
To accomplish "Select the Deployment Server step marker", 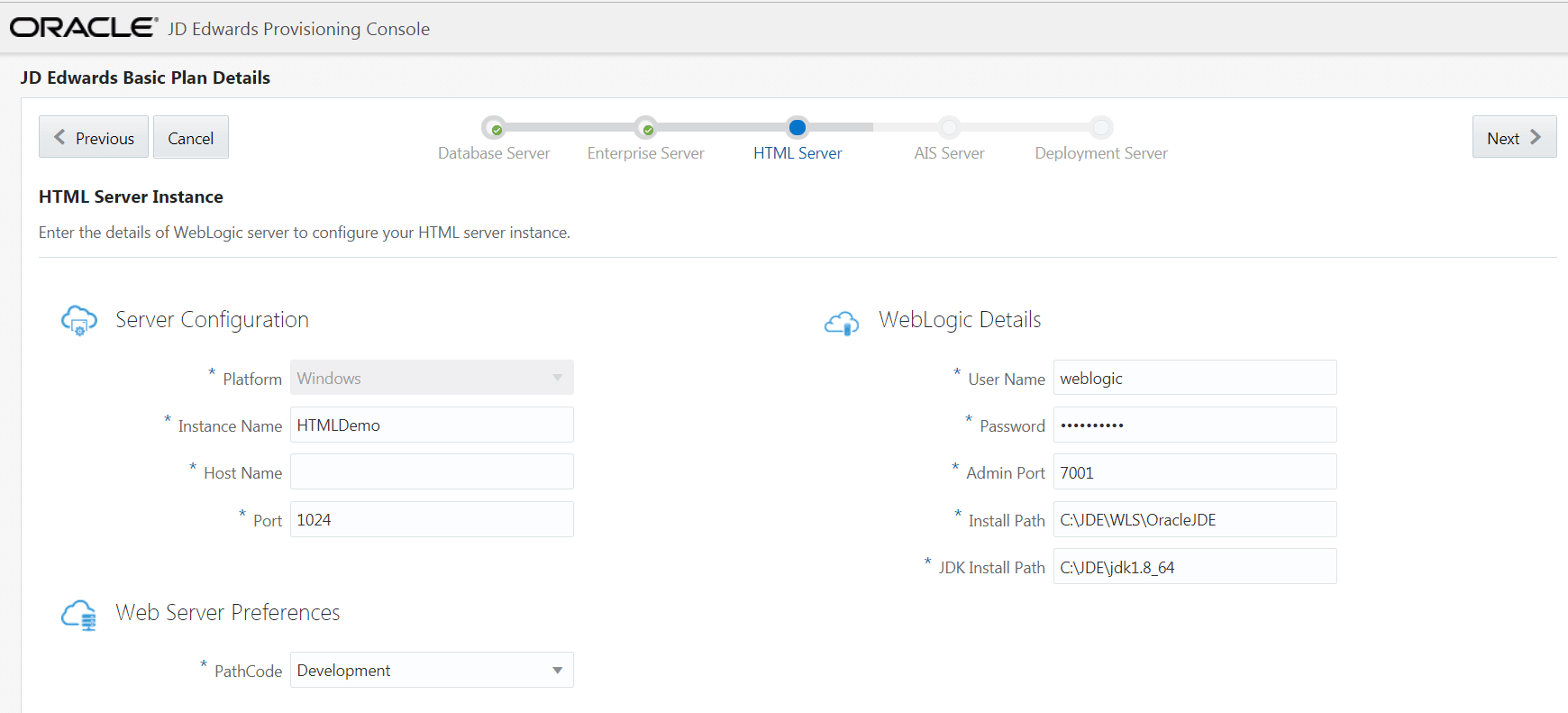I will (1101, 127).
